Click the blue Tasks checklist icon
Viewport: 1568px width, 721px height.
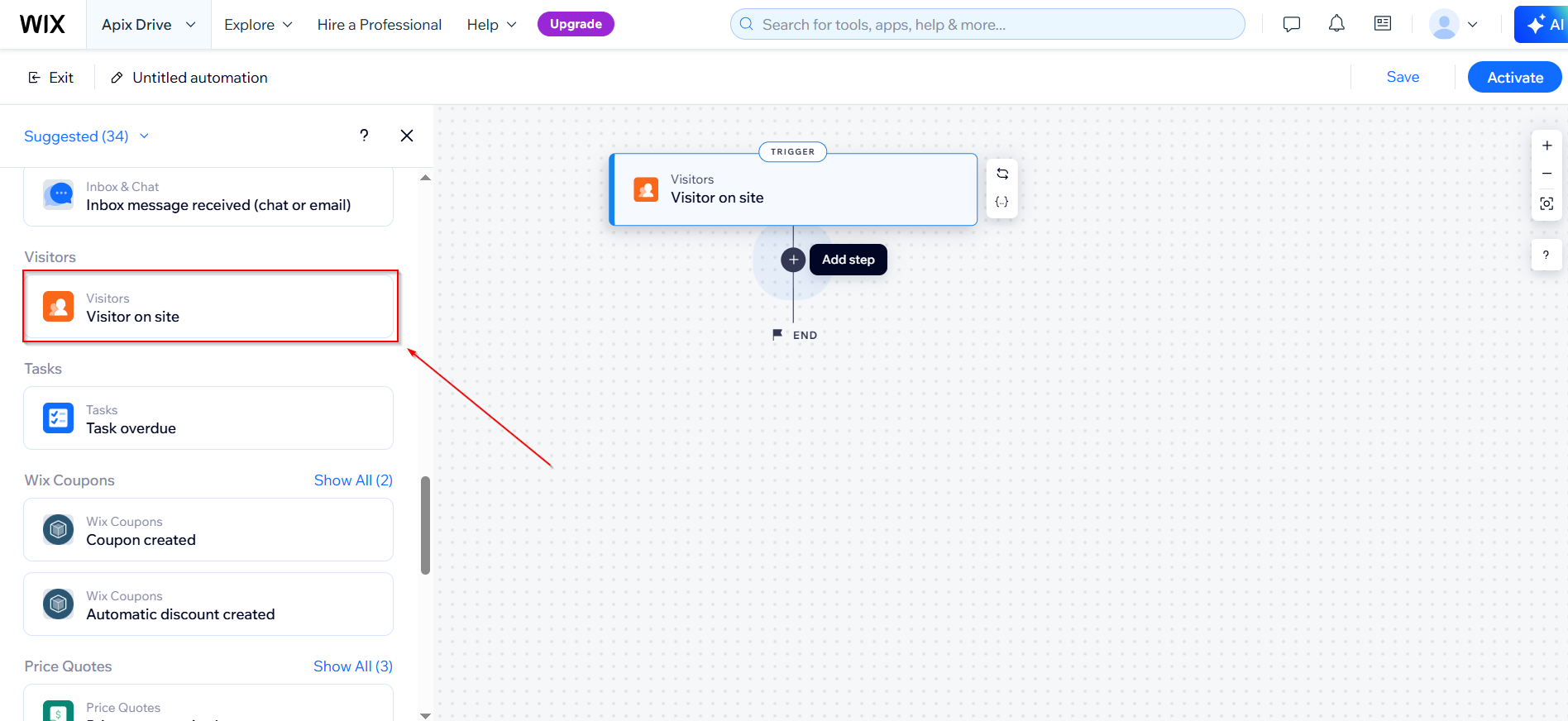(59, 418)
